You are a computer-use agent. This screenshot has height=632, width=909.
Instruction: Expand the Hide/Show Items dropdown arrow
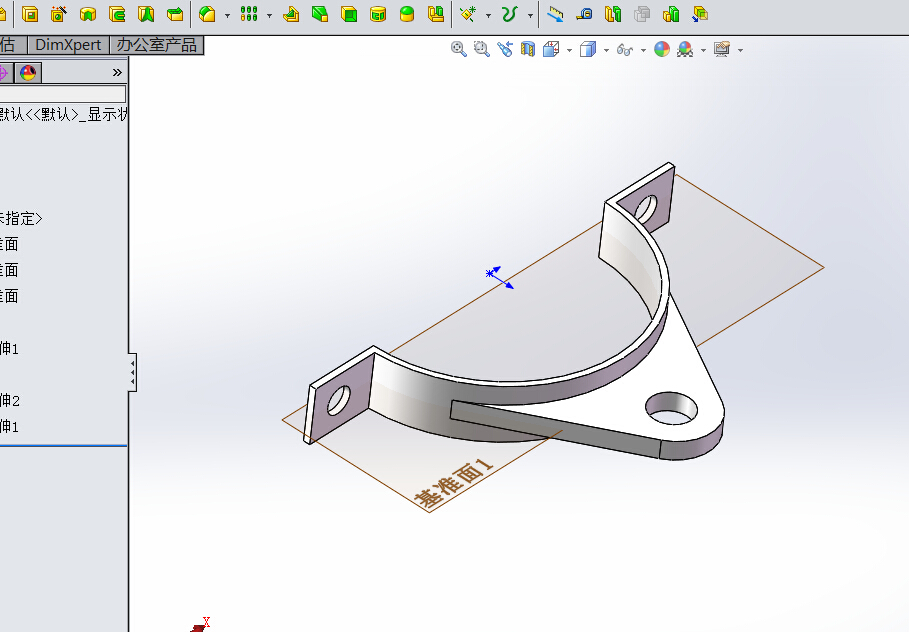(643, 50)
